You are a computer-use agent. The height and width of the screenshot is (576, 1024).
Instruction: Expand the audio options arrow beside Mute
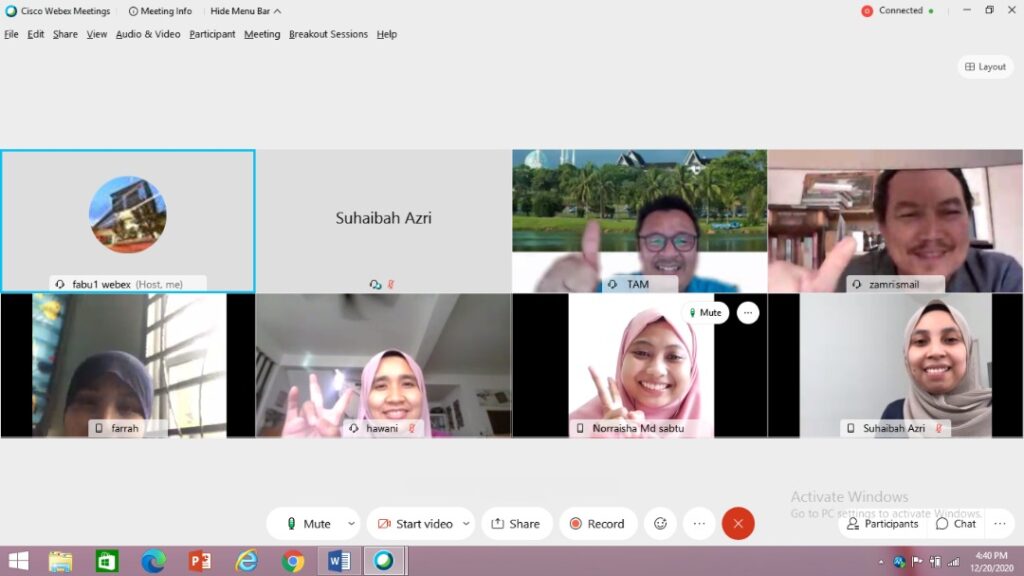click(x=351, y=523)
